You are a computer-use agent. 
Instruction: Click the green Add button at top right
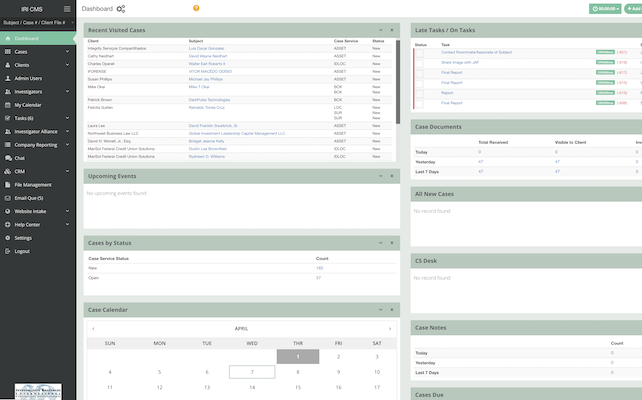pyautogui.click(x=633, y=8)
